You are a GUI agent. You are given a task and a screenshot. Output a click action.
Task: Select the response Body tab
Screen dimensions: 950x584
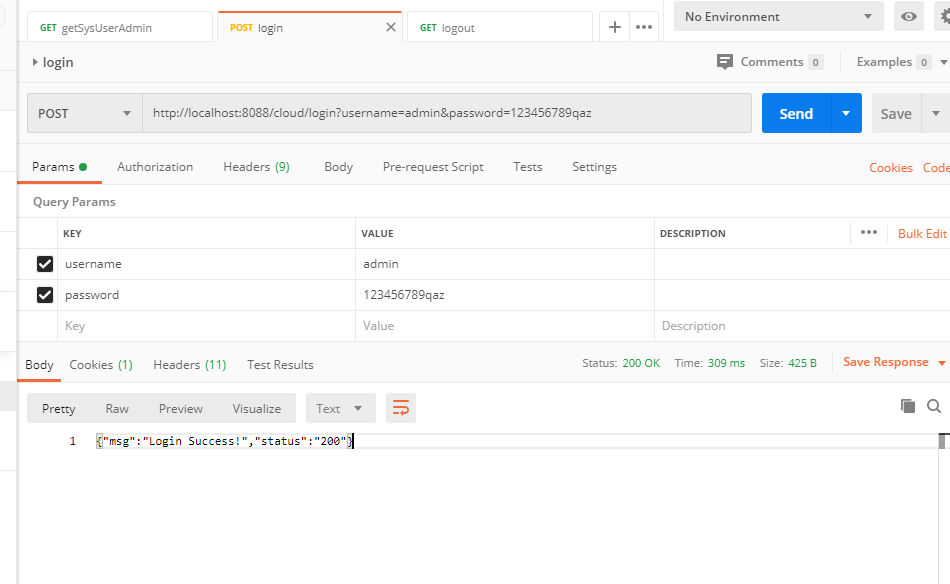pos(39,365)
